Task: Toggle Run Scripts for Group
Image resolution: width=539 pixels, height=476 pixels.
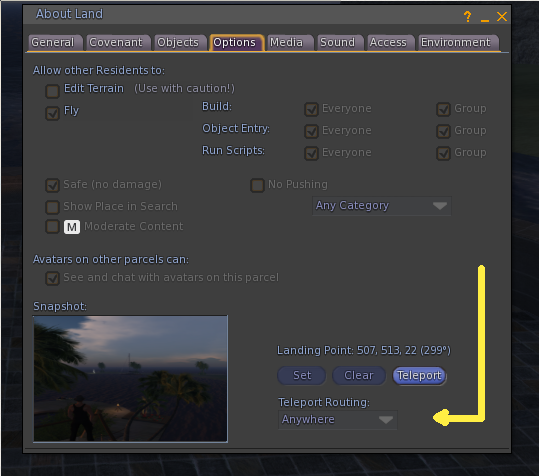Action: pyautogui.click(x=443, y=153)
